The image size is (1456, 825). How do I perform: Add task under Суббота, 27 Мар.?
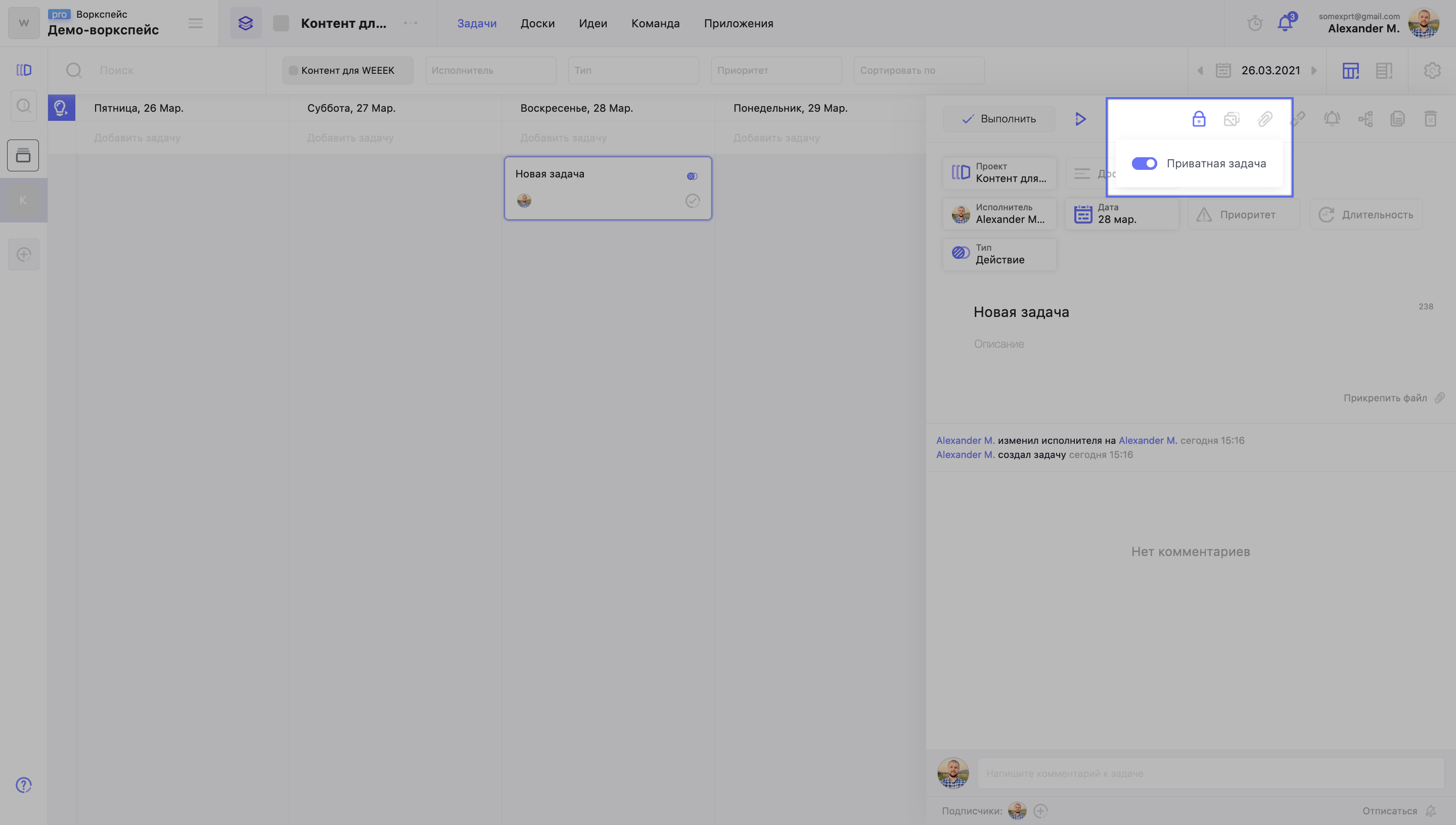[350, 137]
